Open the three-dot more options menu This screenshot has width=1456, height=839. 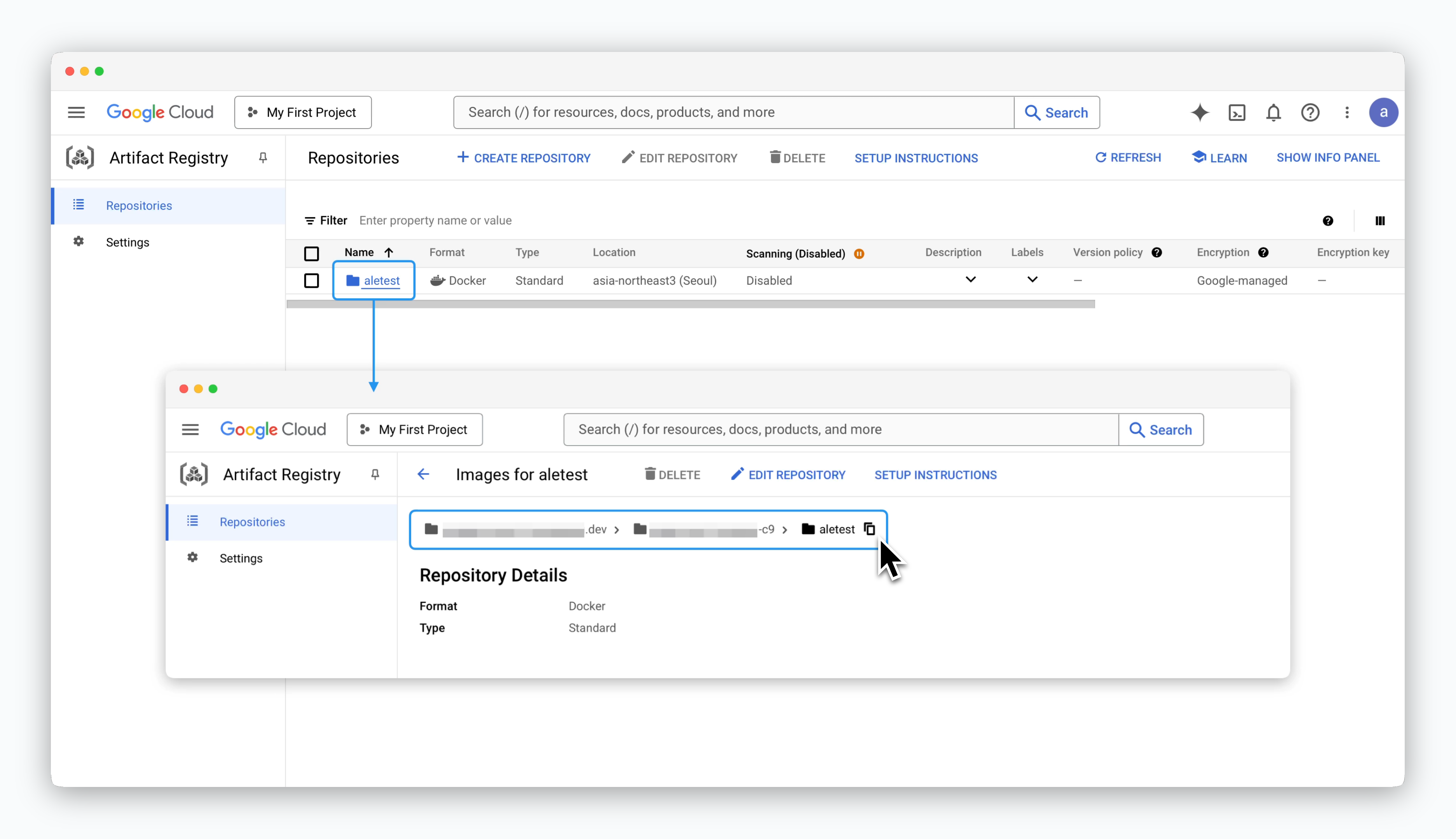pos(1347,112)
